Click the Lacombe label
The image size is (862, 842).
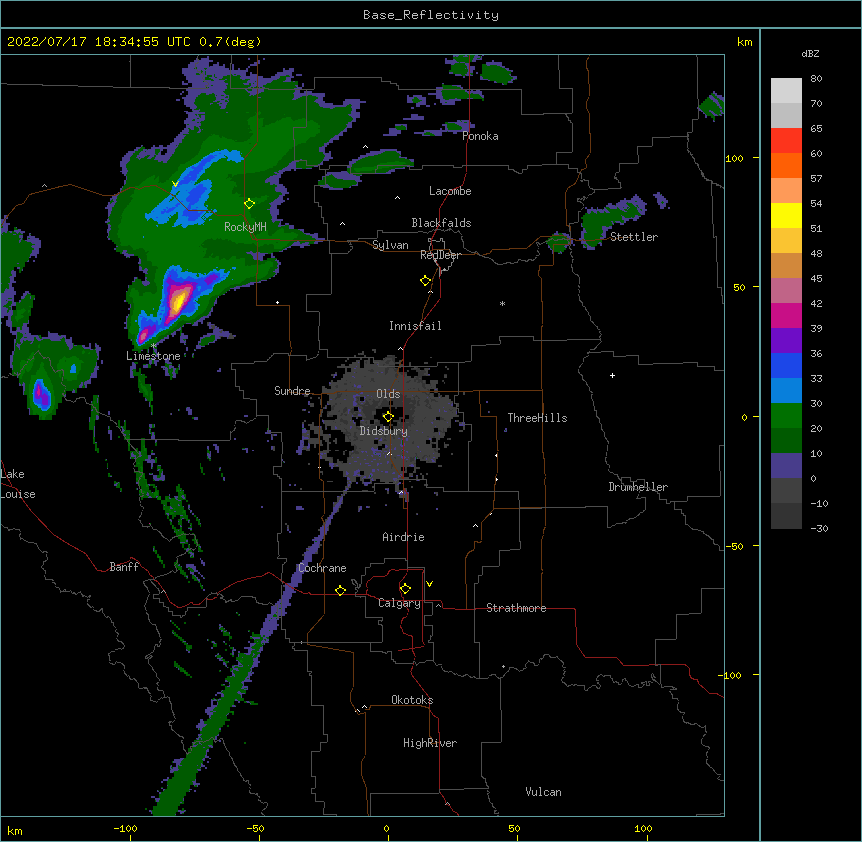450,191
